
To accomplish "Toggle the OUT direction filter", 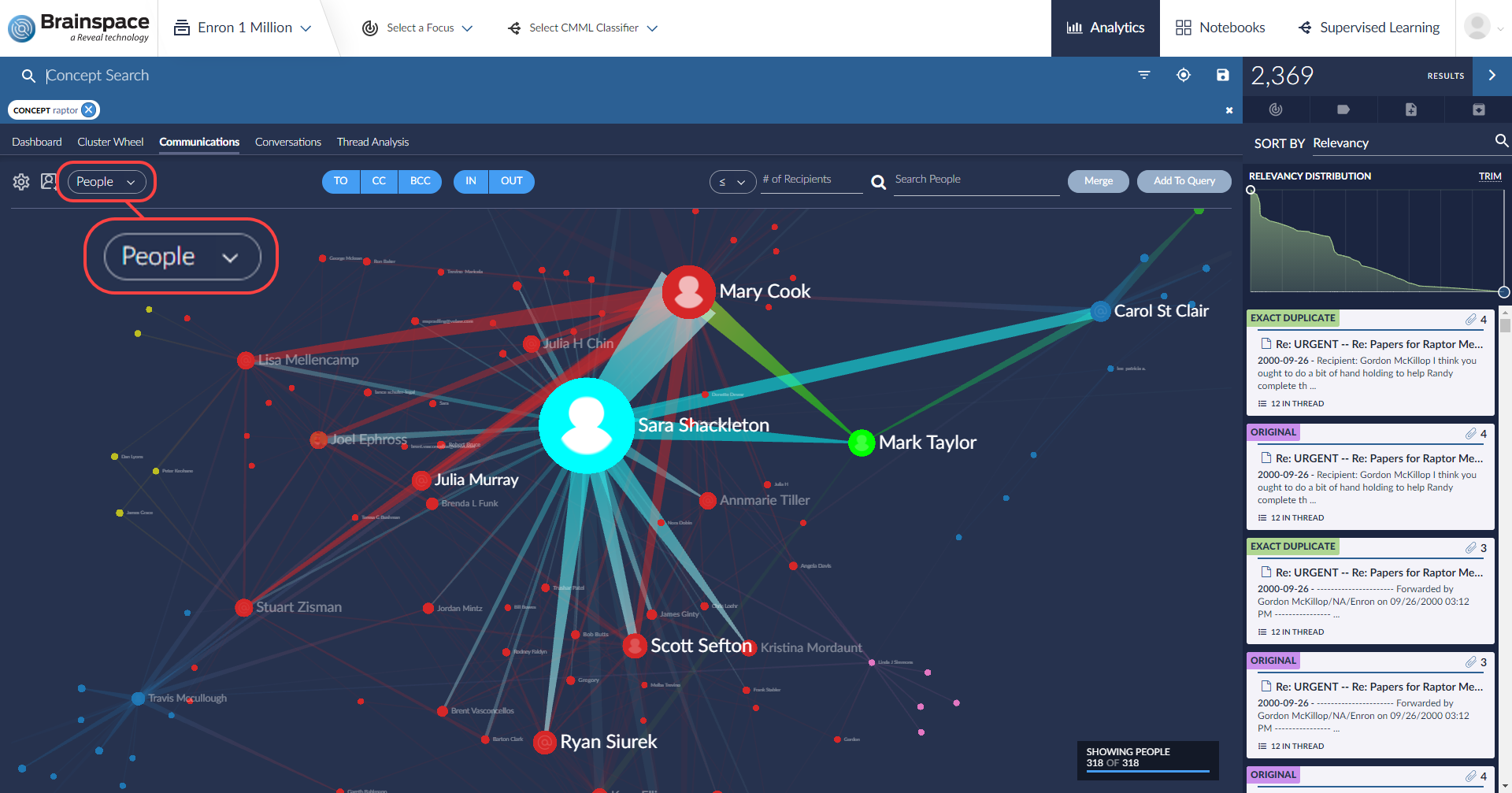I will pos(512,181).
